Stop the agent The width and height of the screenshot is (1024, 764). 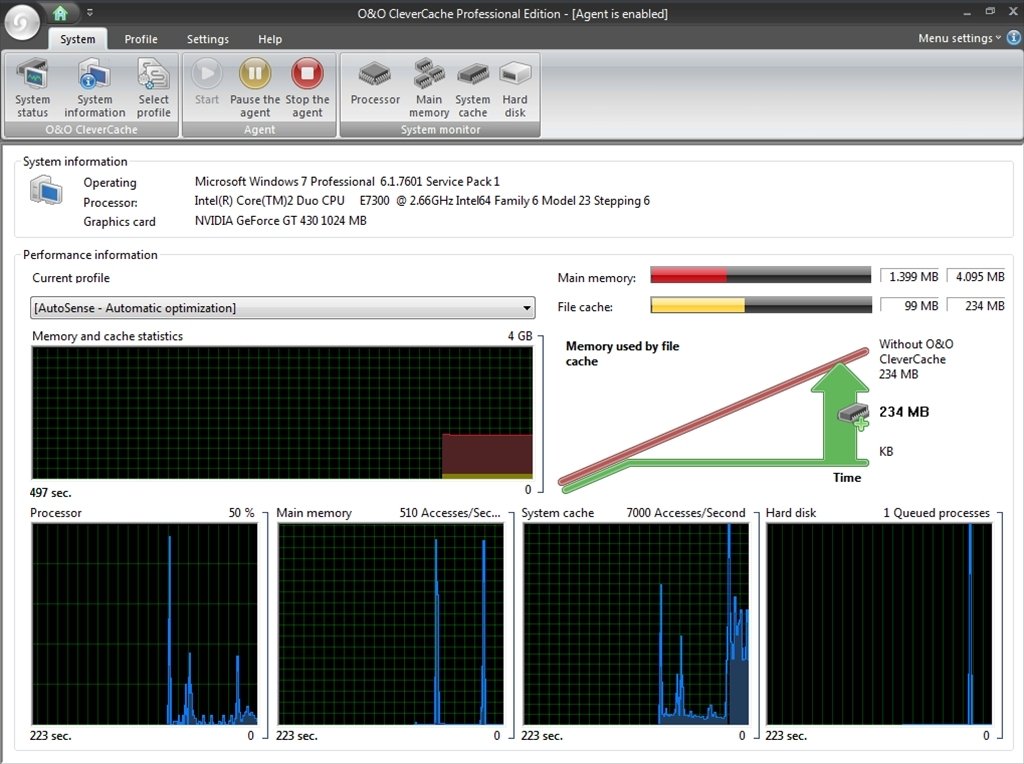pyautogui.click(x=307, y=88)
